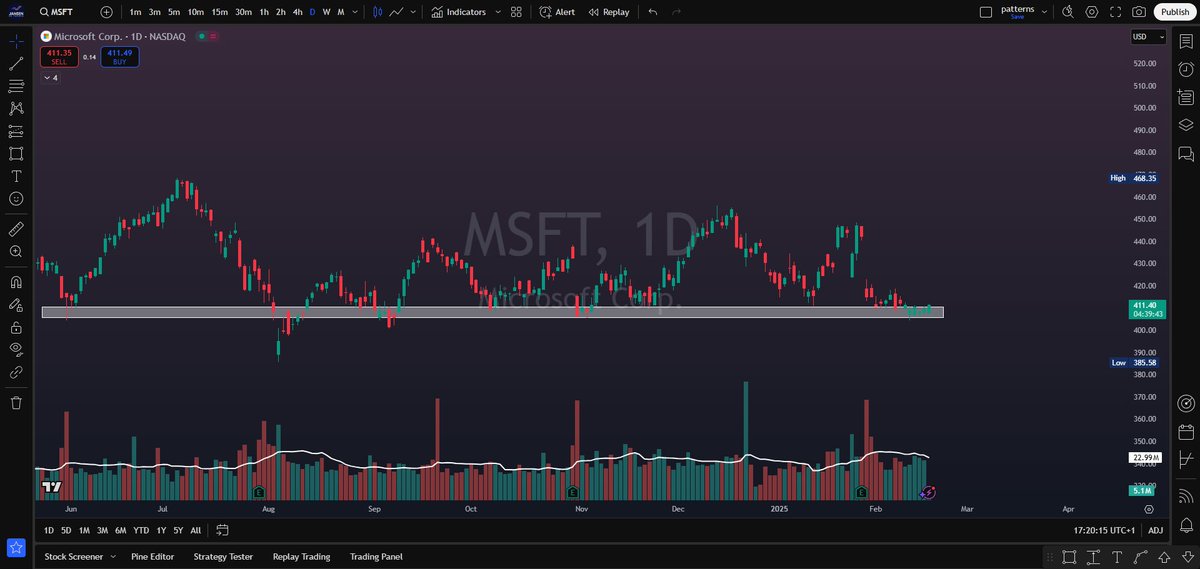The height and width of the screenshot is (569, 1200).
Task: Expand the collapsed indicators legend showing 4
Action: click(50, 77)
